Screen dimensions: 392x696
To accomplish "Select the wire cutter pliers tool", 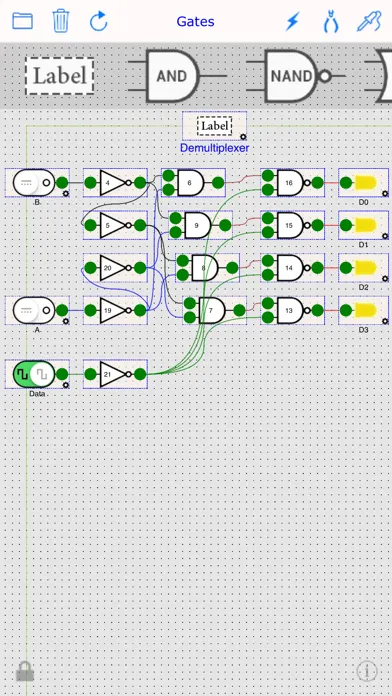I will [331, 21].
